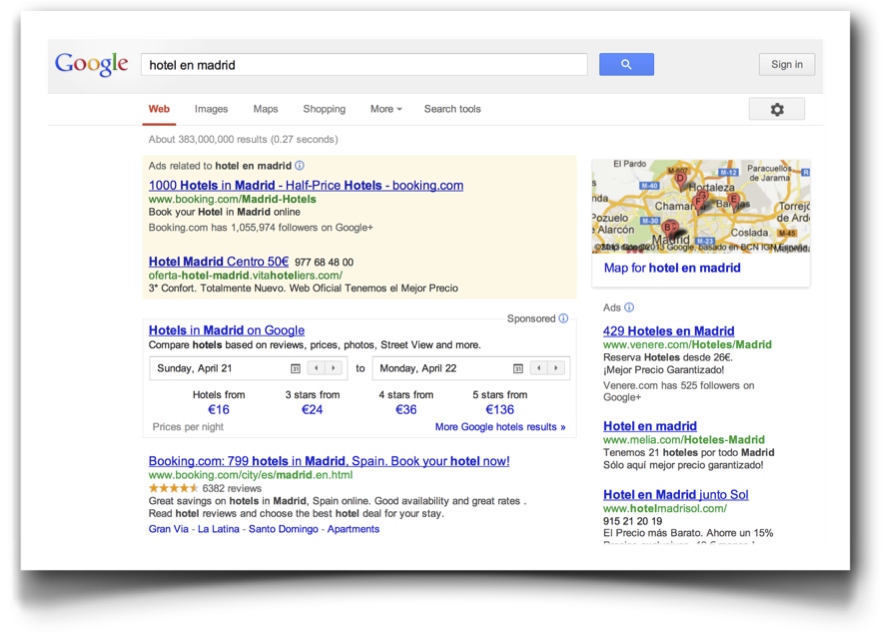The width and height of the screenshot is (887, 642).
Task: Click the blue search magnifier button
Action: pos(626,65)
